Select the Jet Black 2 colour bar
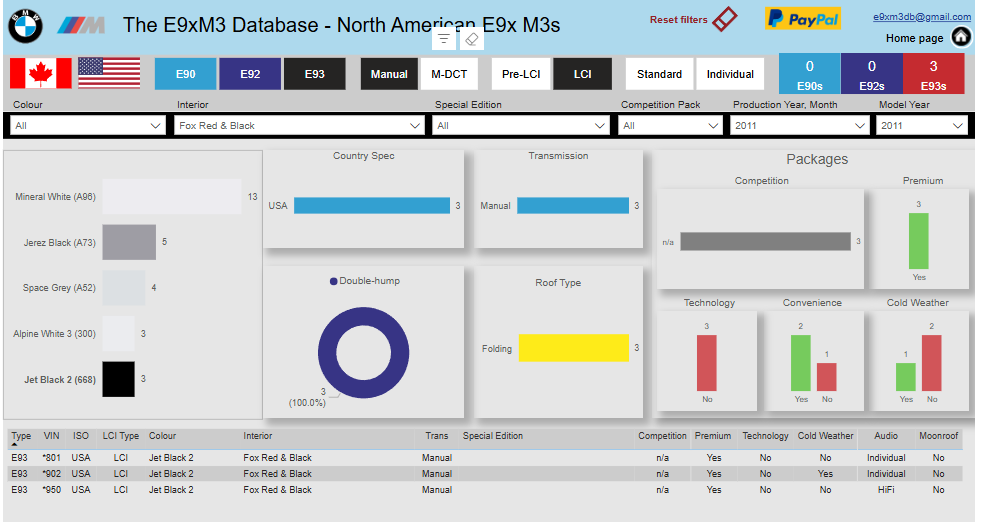Viewport: 982px width, 522px height. 118,379
